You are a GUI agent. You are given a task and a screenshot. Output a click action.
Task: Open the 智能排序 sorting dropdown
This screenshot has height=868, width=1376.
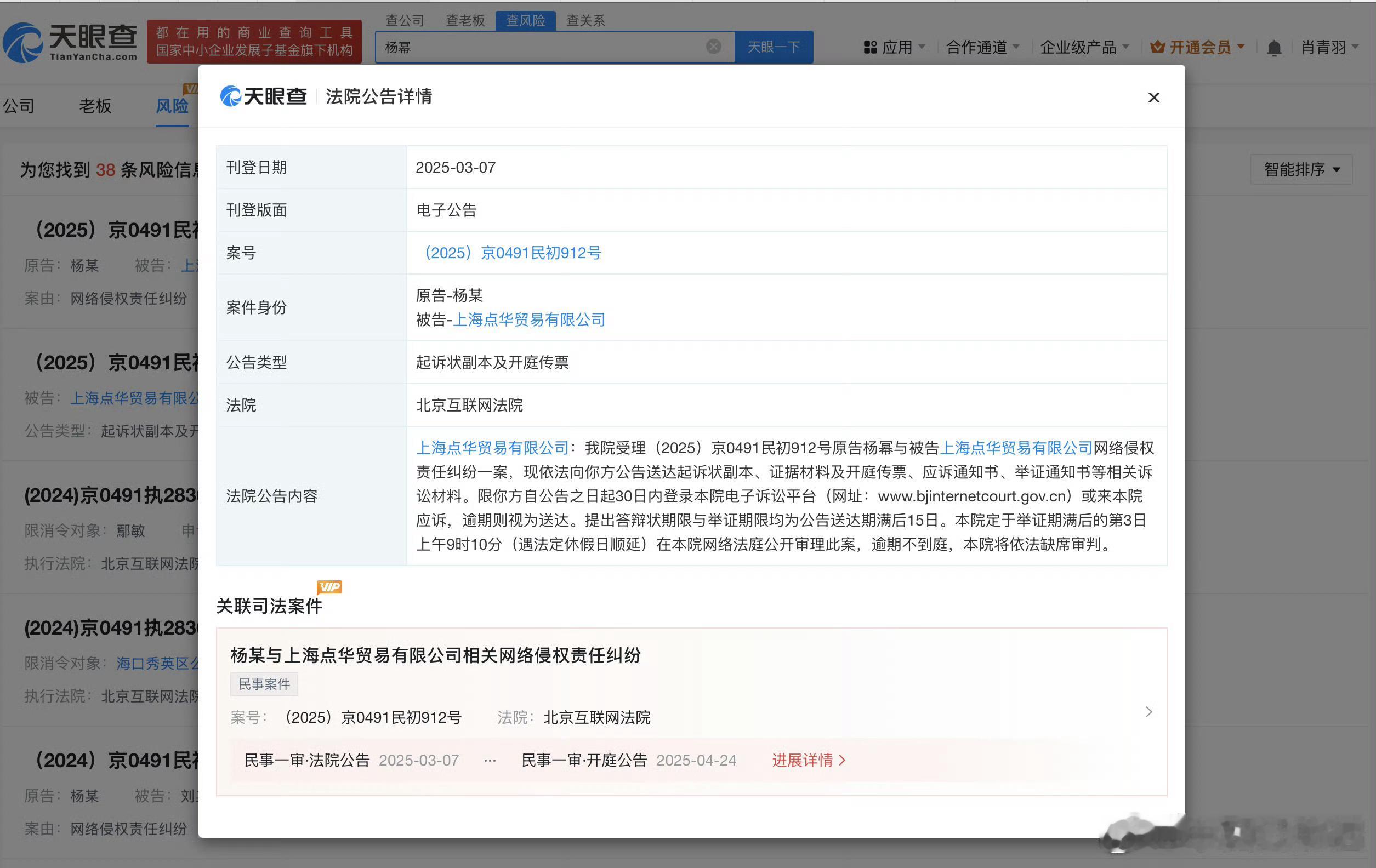click(x=1301, y=169)
